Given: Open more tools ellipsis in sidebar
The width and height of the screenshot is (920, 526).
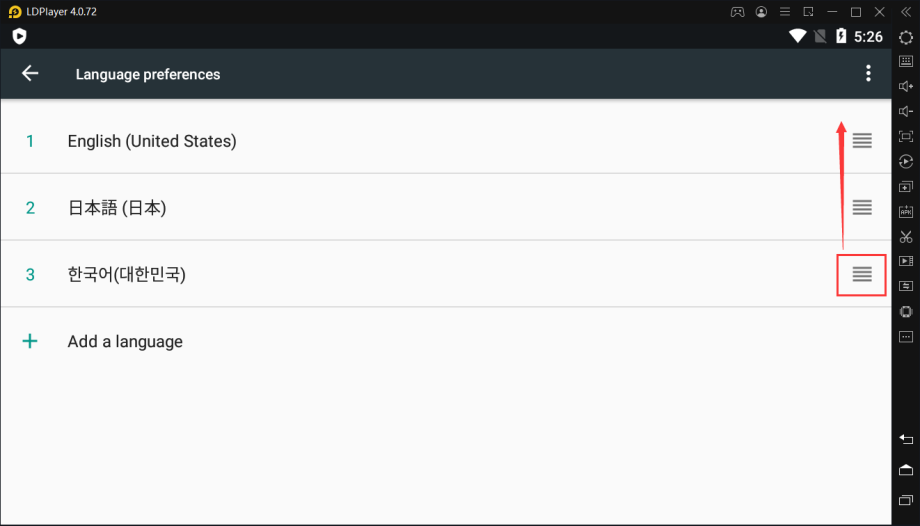Looking at the screenshot, I should 906,337.
